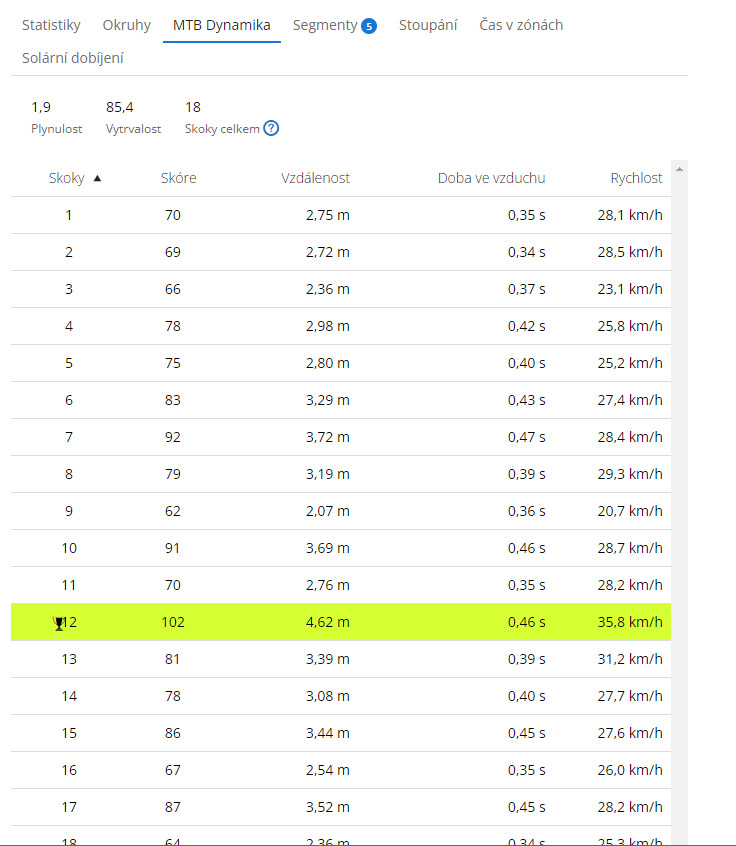This screenshot has height=846, width=736.
Task: Click the jump 7 row with score 92
Action: click(340, 437)
